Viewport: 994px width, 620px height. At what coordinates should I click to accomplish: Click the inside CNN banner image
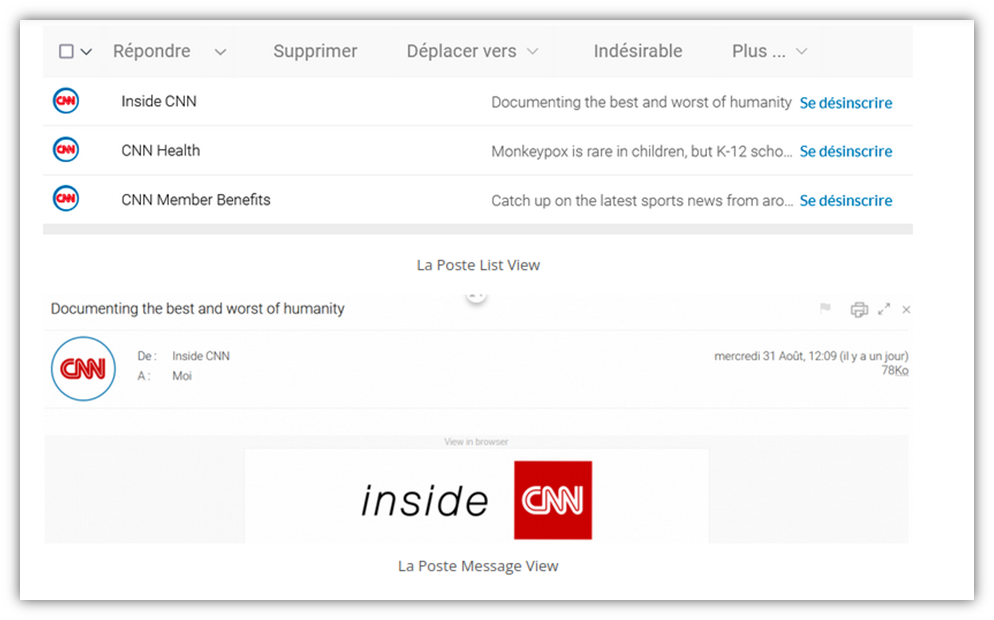tap(477, 500)
